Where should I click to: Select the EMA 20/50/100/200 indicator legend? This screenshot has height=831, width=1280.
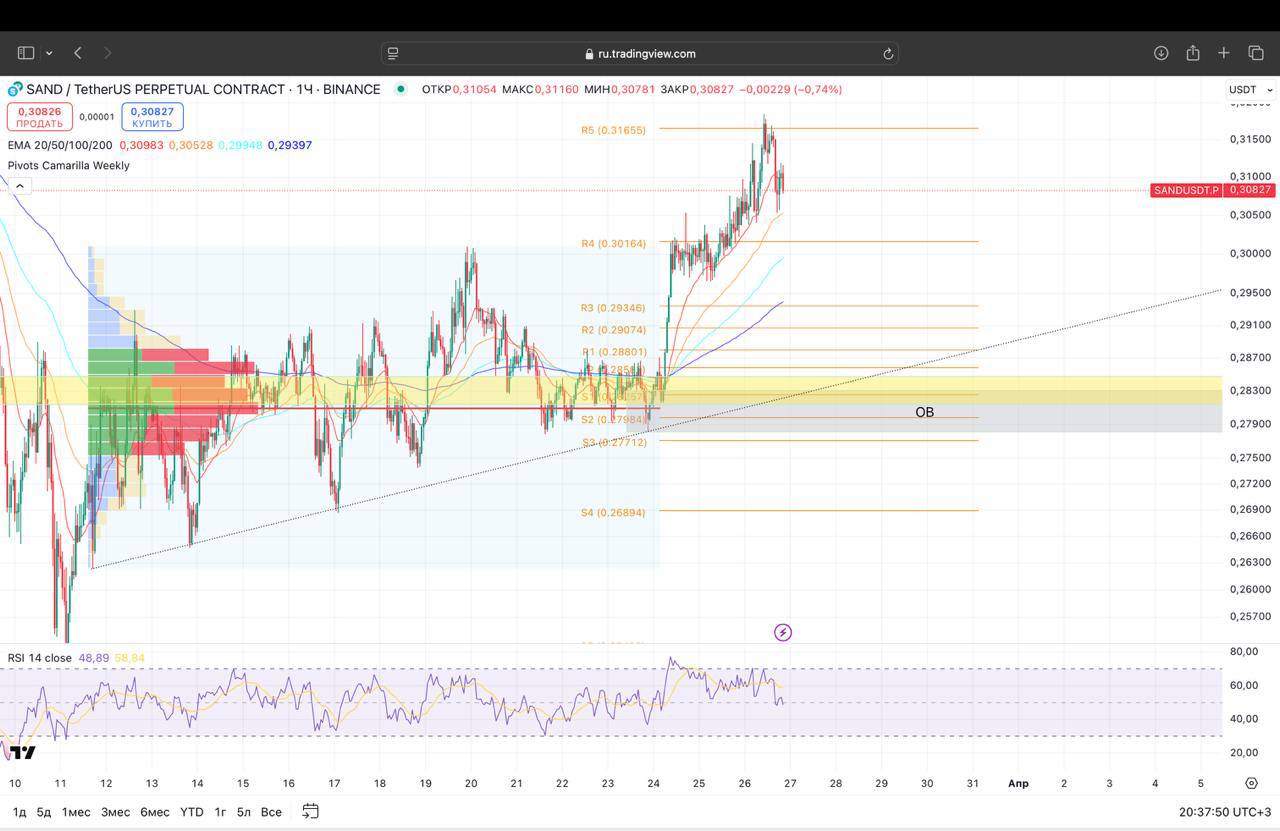click(x=60, y=145)
